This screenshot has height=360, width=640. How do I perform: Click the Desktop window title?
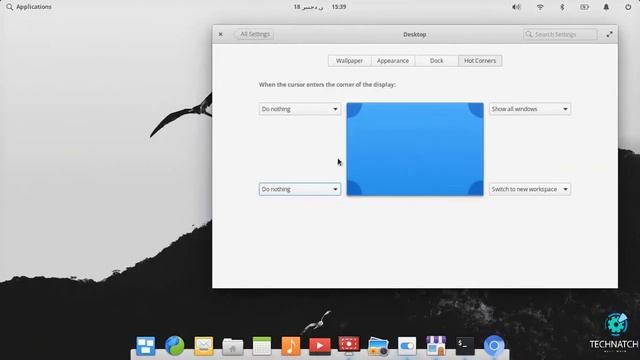pos(415,34)
